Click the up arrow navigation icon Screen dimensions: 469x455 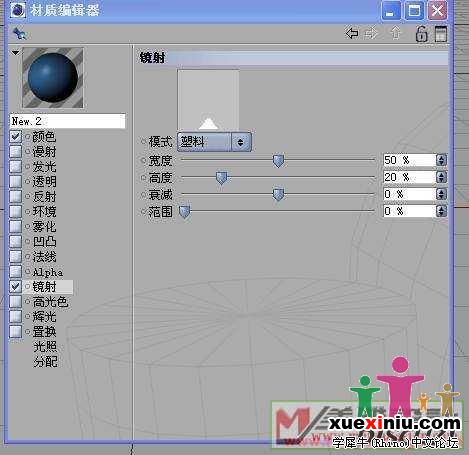pyautogui.click(x=395, y=33)
